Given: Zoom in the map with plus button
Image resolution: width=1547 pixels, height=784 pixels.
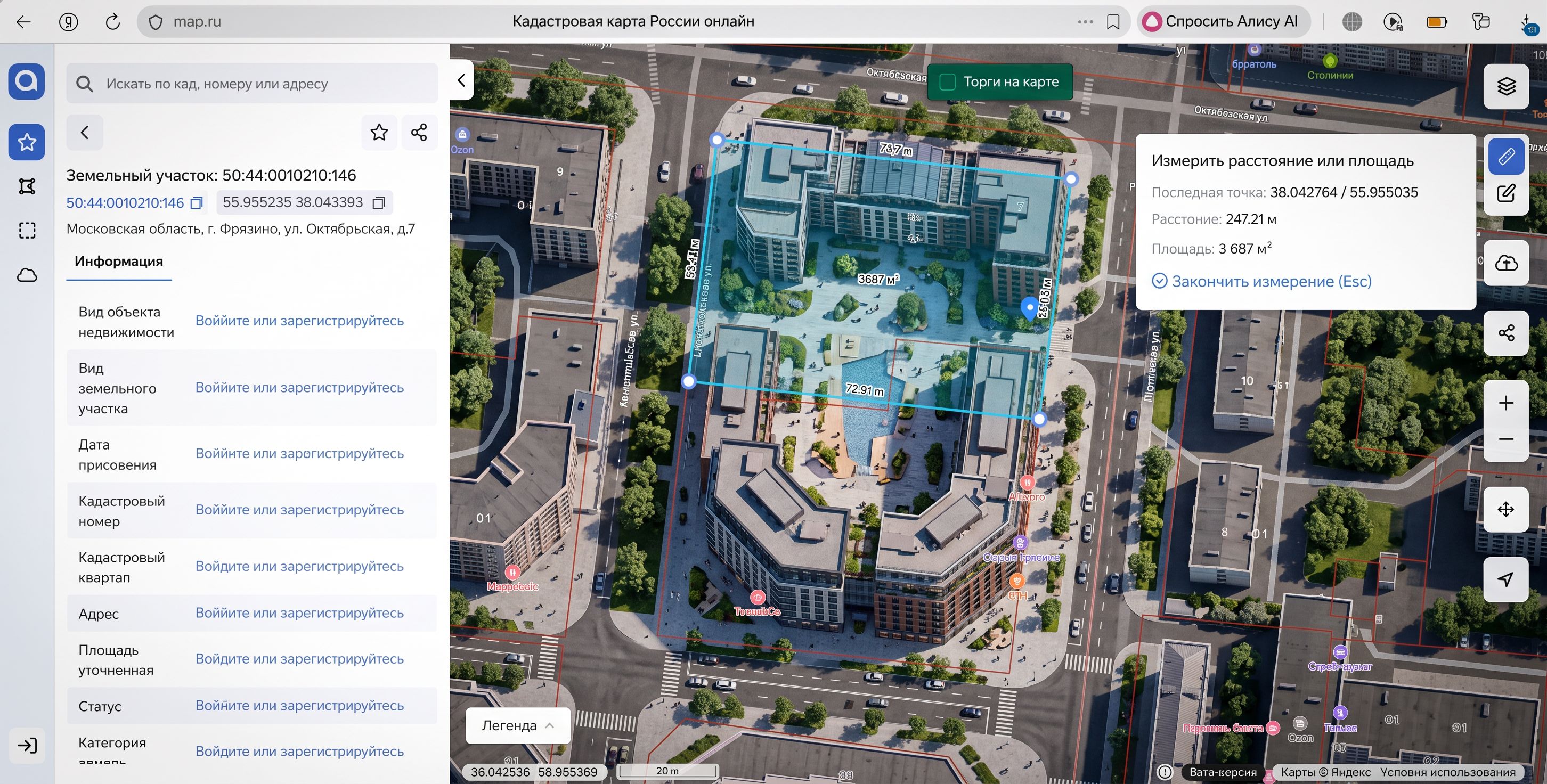Looking at the screenshot, I should point(1505,403).
